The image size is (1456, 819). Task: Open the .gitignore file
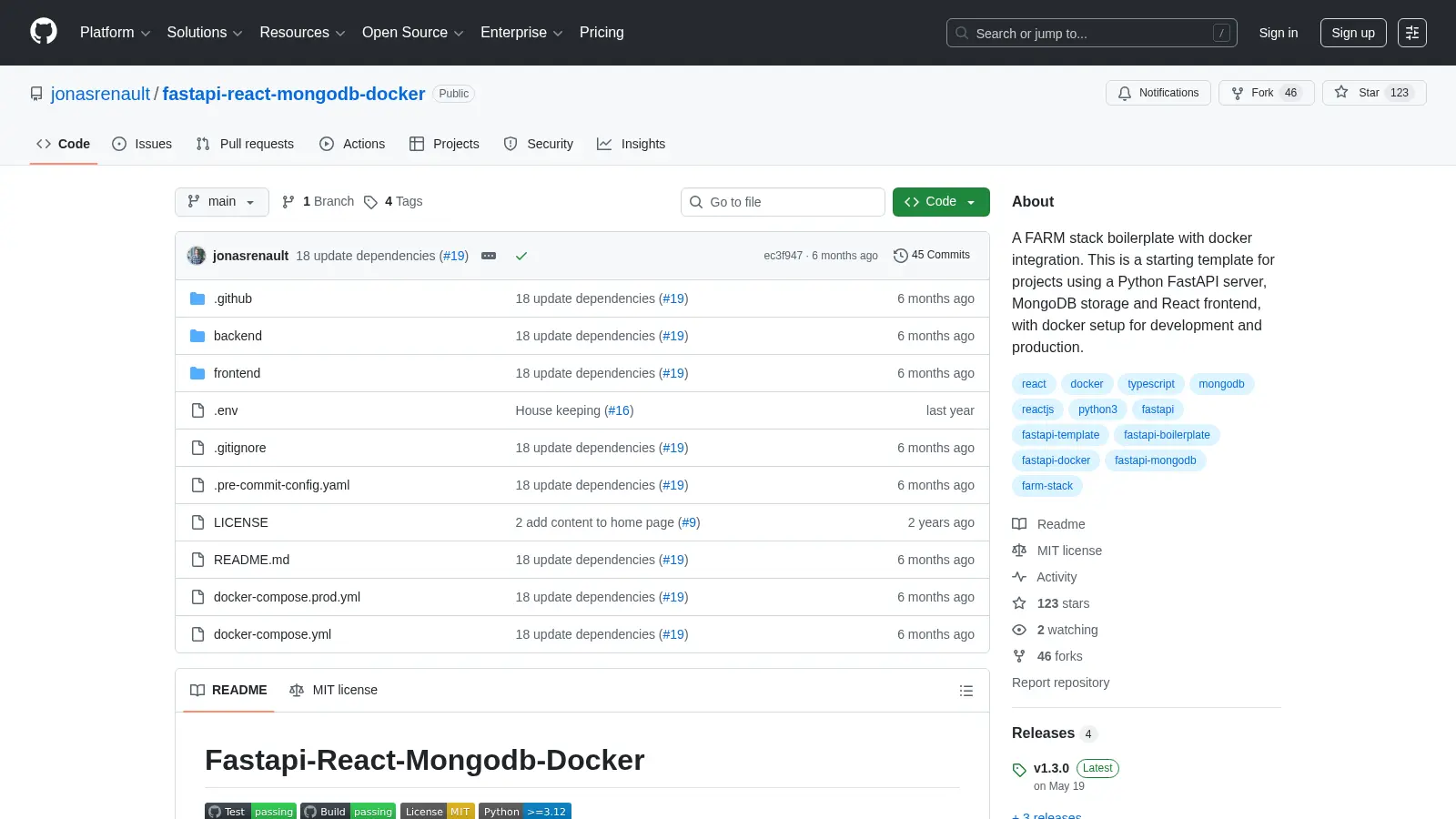(240, 448)
